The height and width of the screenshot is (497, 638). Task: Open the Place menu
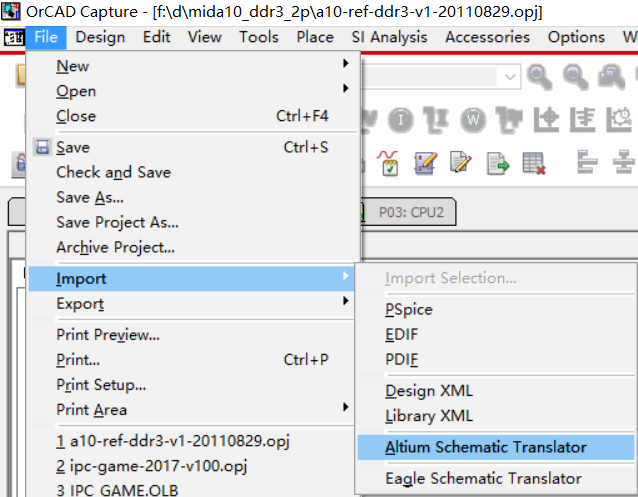coord(315,37)
